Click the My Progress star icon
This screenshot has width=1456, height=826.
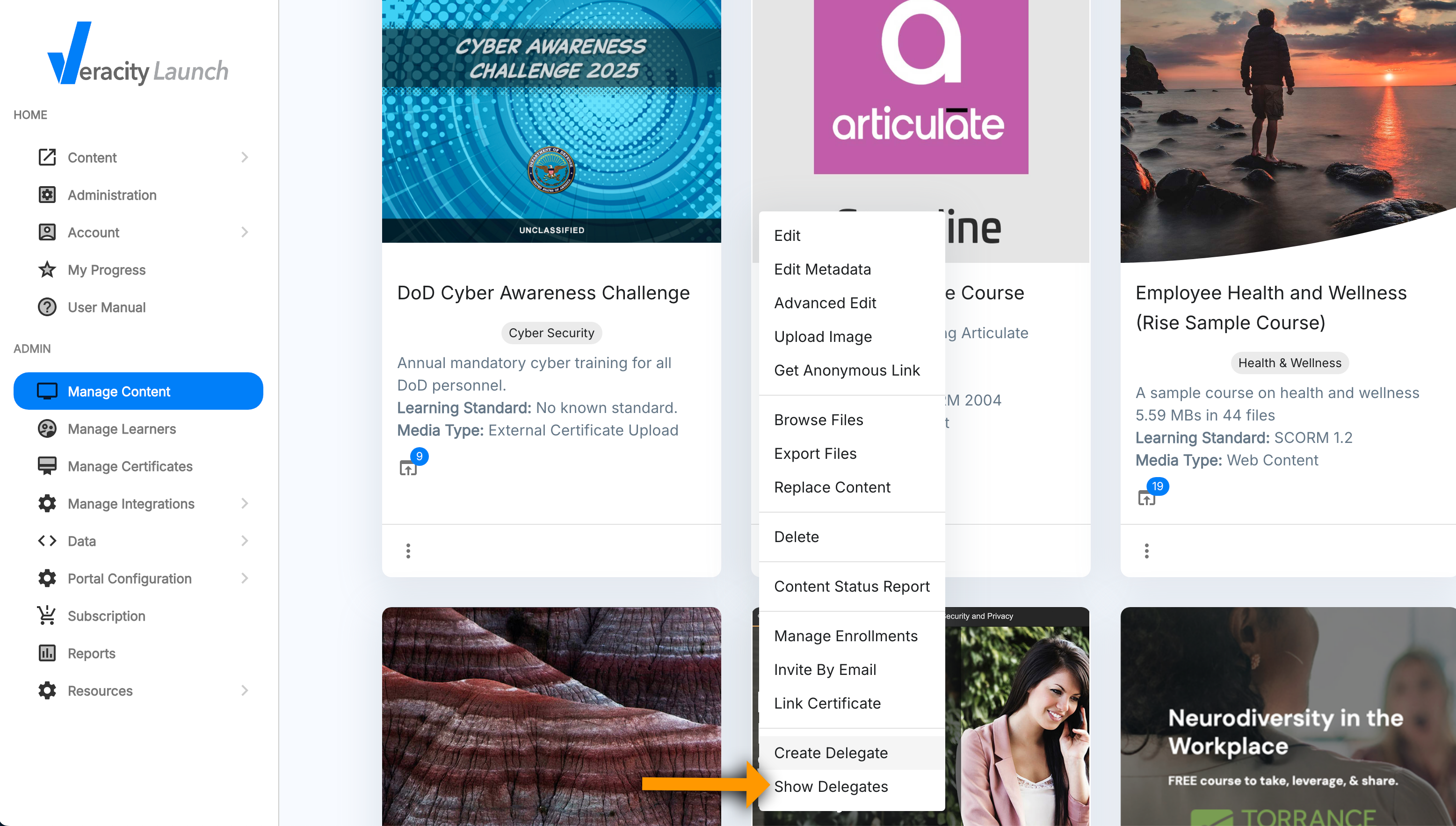coord(47,269)
